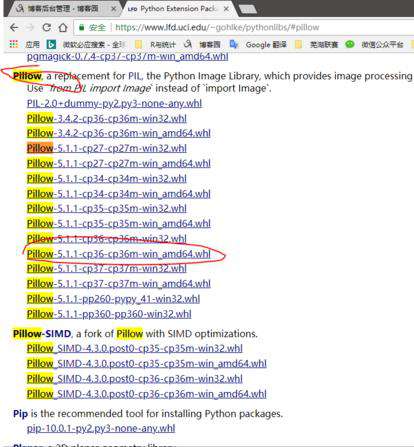Open the WeChat public platform bookmark
The width and height of the screenshot is (414, 447).
(x=375, y=44)
